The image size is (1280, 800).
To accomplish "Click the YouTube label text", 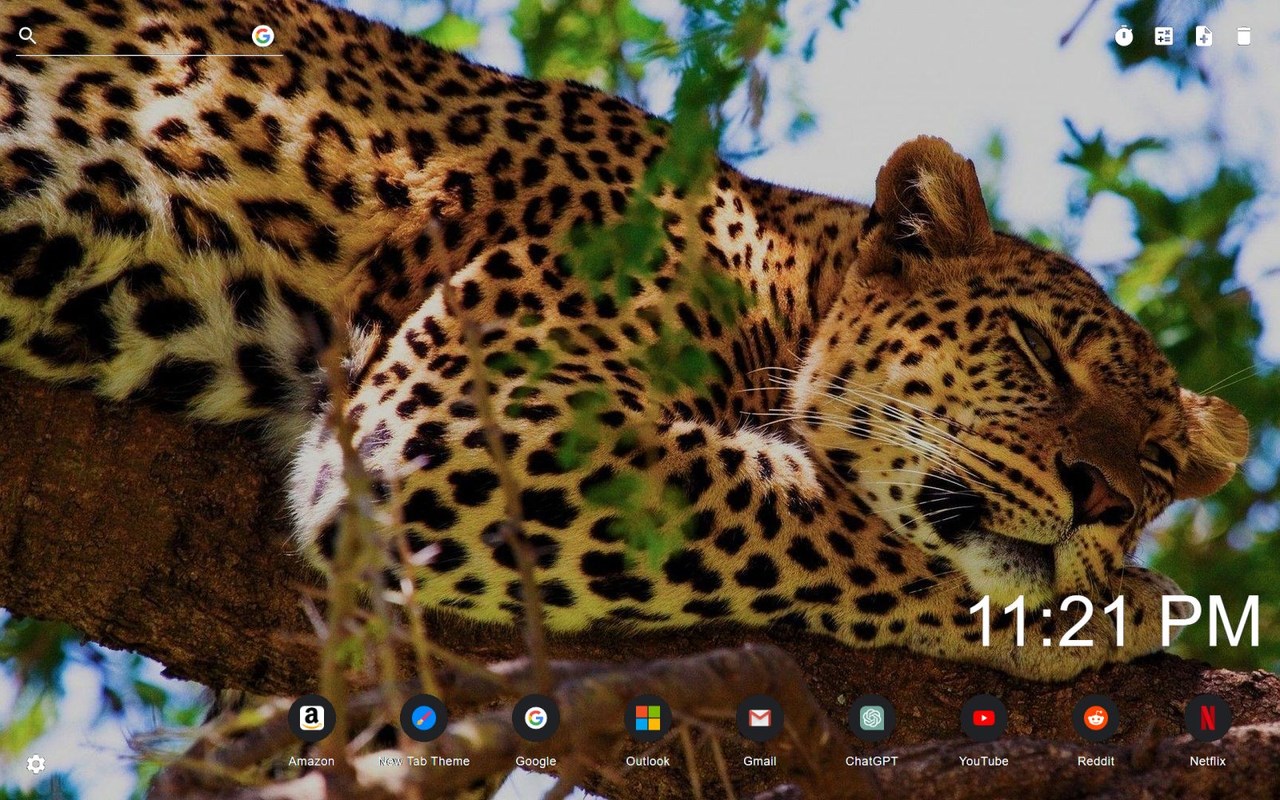I will click(x=984, y=761).
